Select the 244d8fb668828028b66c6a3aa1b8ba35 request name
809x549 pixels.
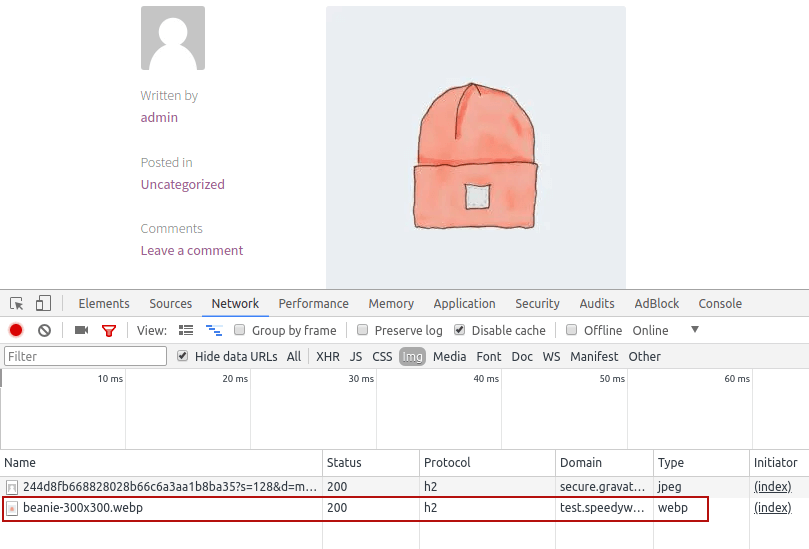coord(170,487)
